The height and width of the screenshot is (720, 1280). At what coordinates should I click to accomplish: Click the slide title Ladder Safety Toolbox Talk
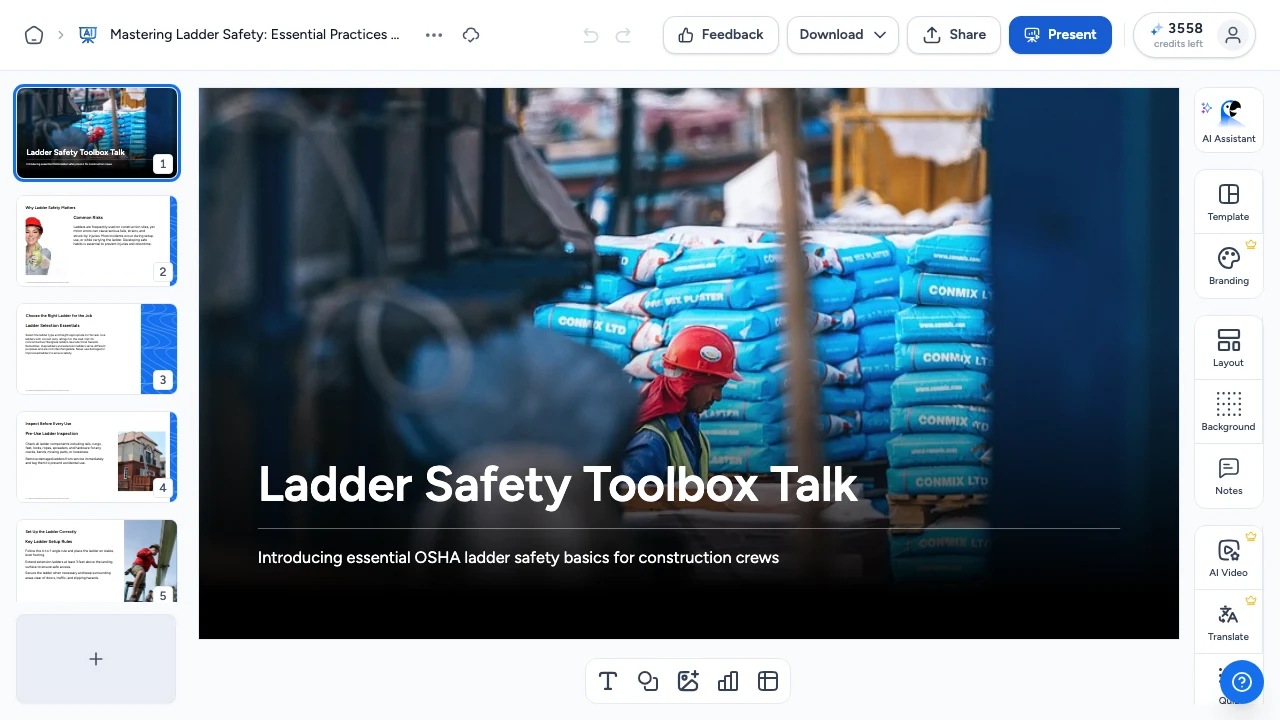pos(558,484)
